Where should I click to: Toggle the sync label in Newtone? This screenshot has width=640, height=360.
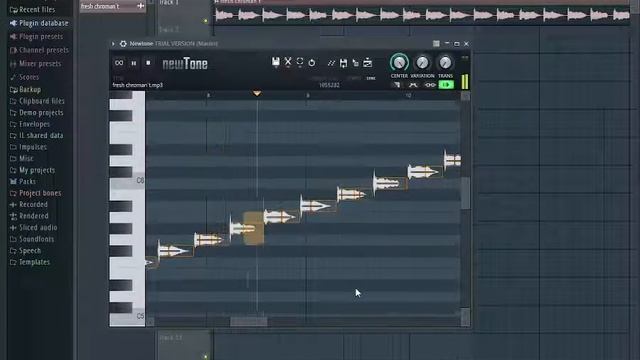click(371, 78)
